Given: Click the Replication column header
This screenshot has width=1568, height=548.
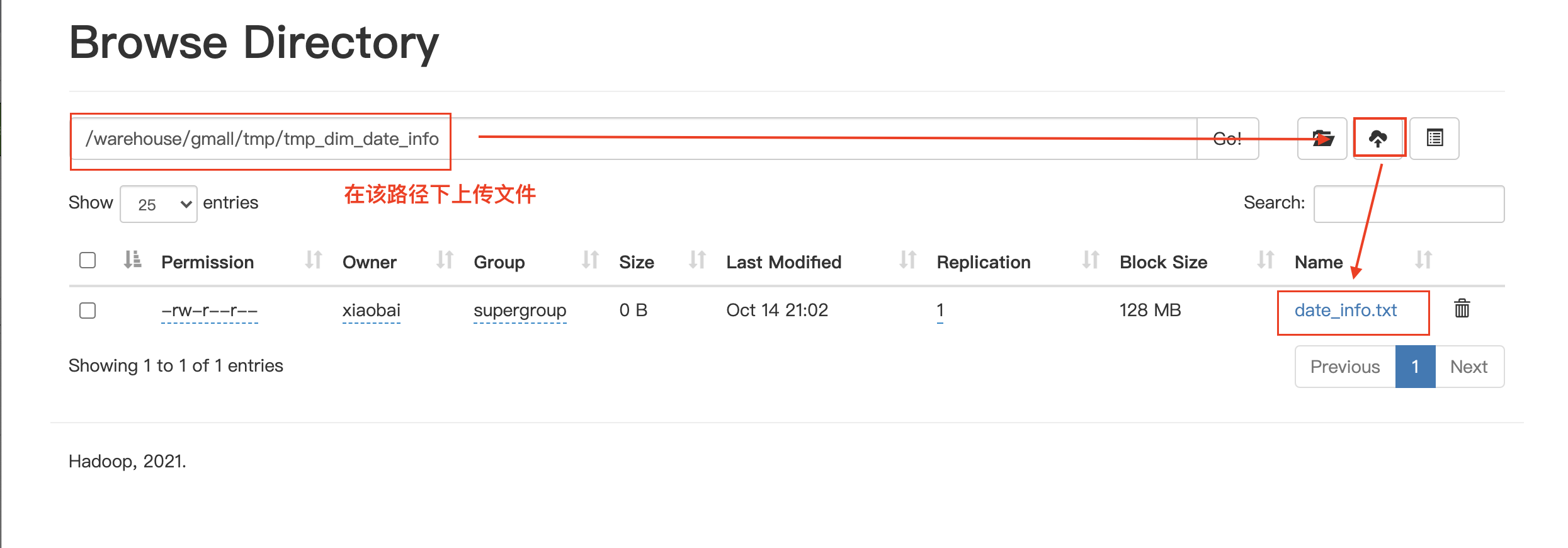Looking at the screenshot, I should 984,262.
